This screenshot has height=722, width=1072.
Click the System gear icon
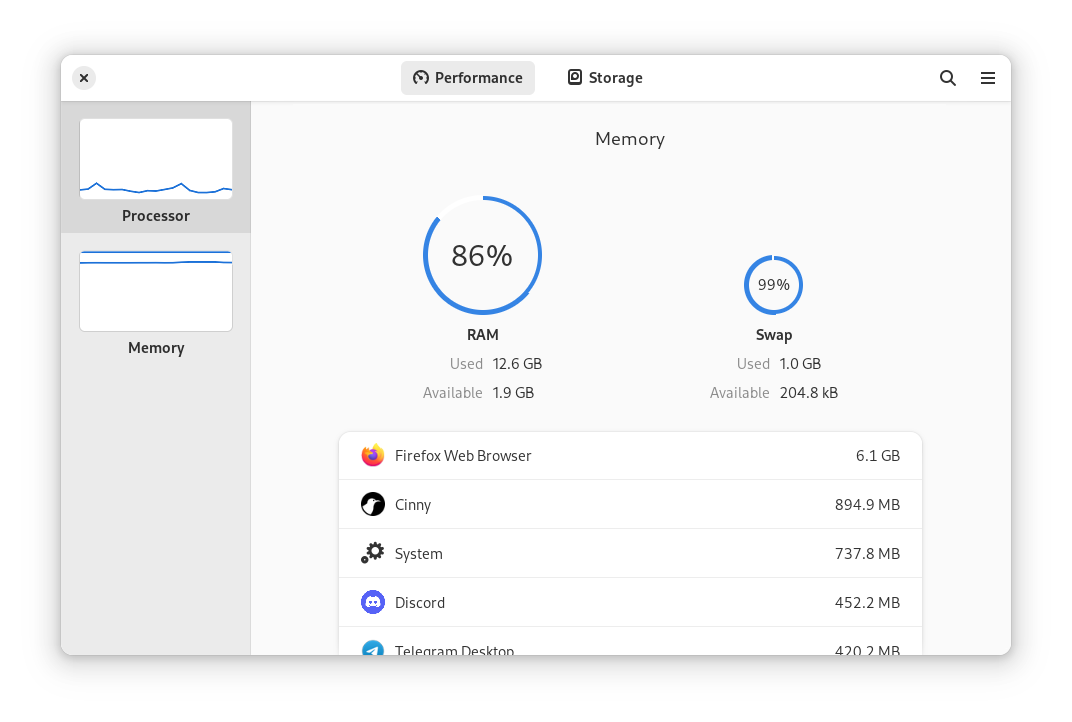[373, 553]
